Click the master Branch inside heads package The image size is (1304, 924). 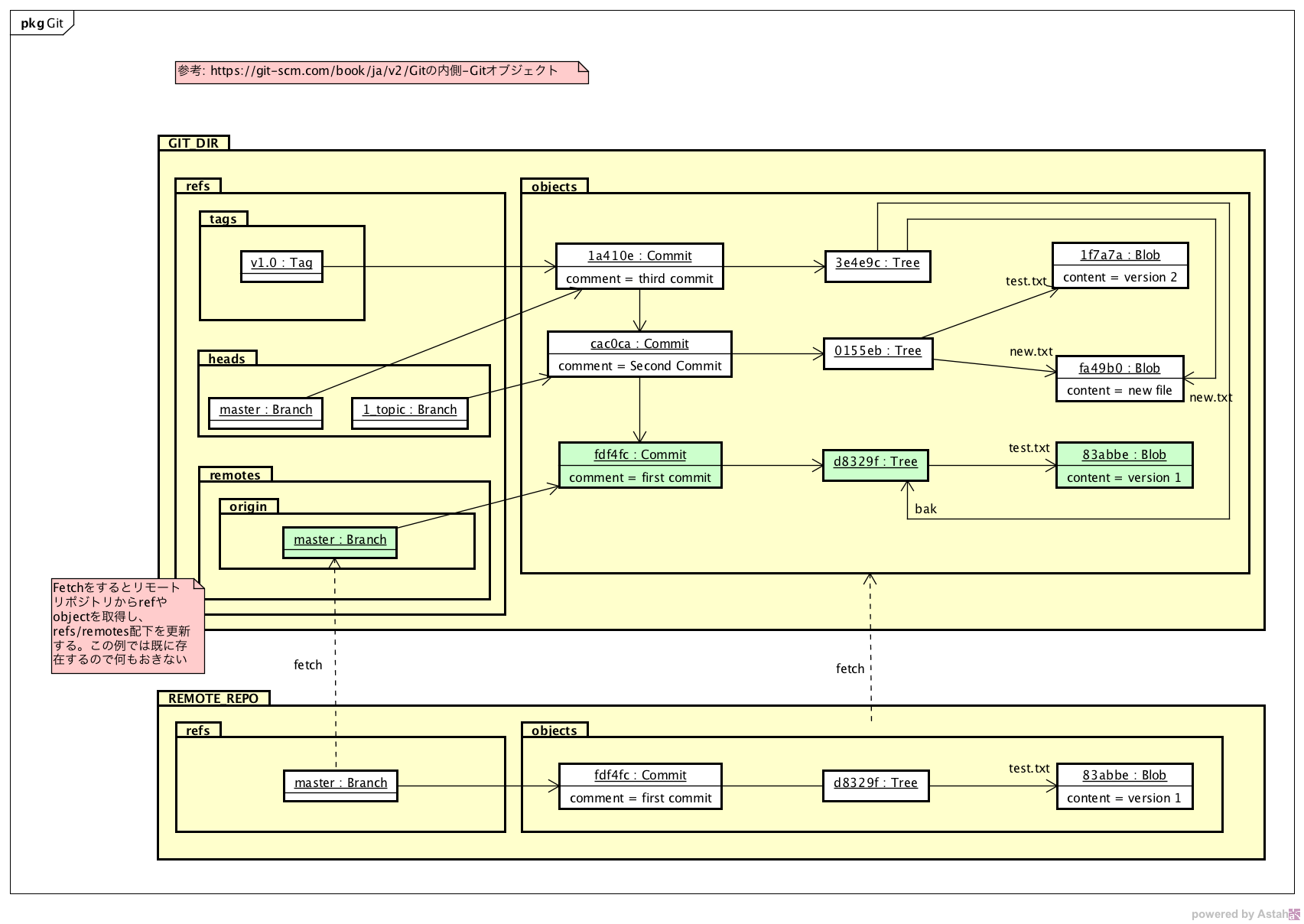click(265, 413)
